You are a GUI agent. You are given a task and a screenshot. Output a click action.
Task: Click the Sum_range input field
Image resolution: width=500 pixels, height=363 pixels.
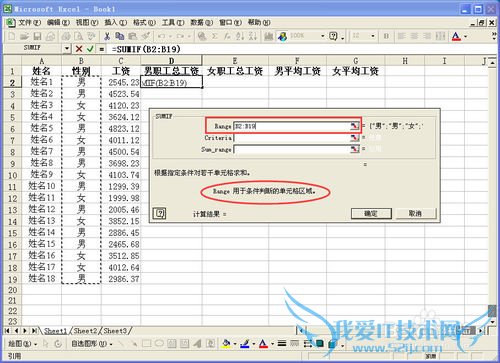[x=292, y=149]
